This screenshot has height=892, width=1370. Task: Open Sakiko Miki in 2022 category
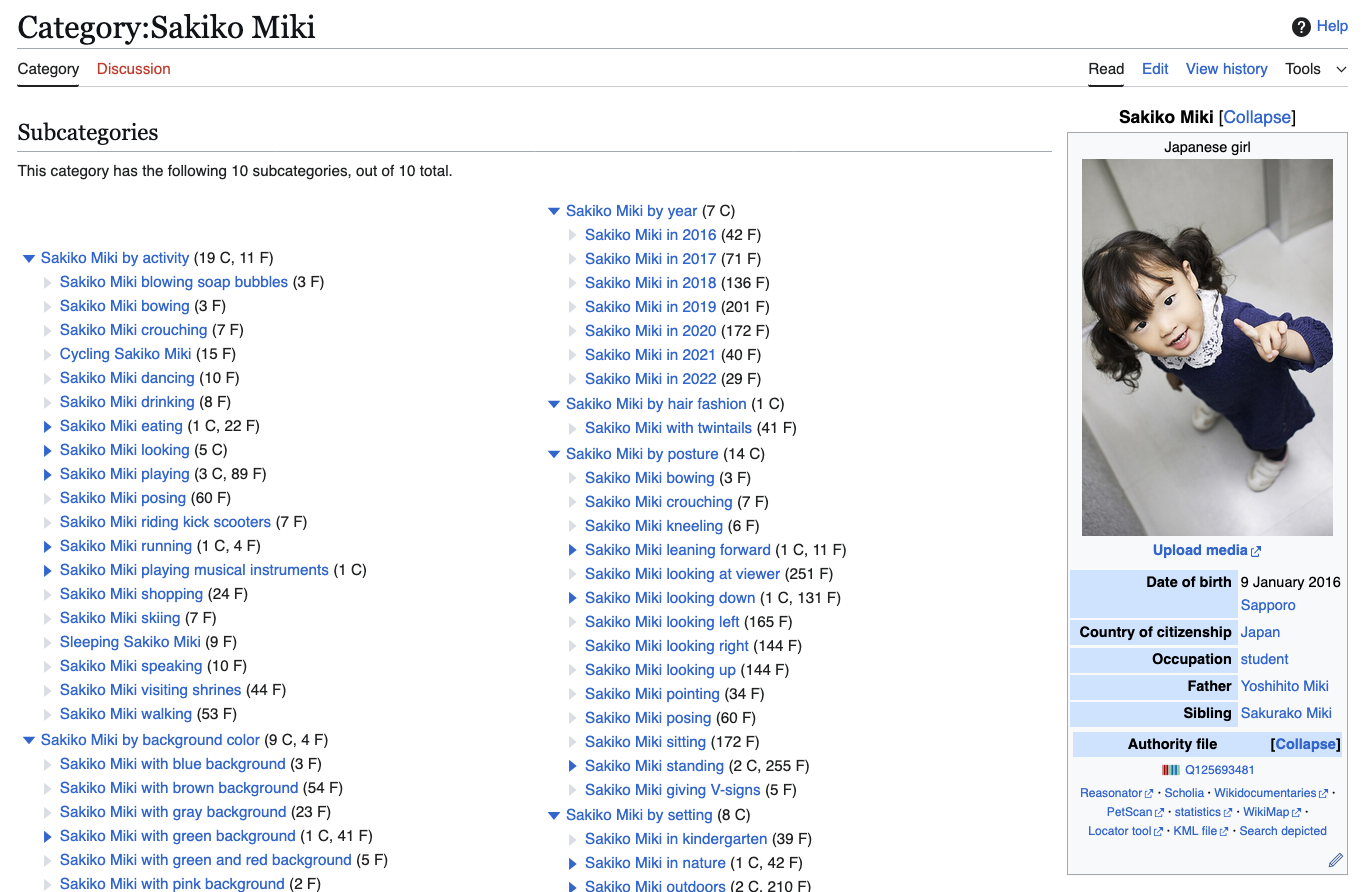(x=651, y=379)
